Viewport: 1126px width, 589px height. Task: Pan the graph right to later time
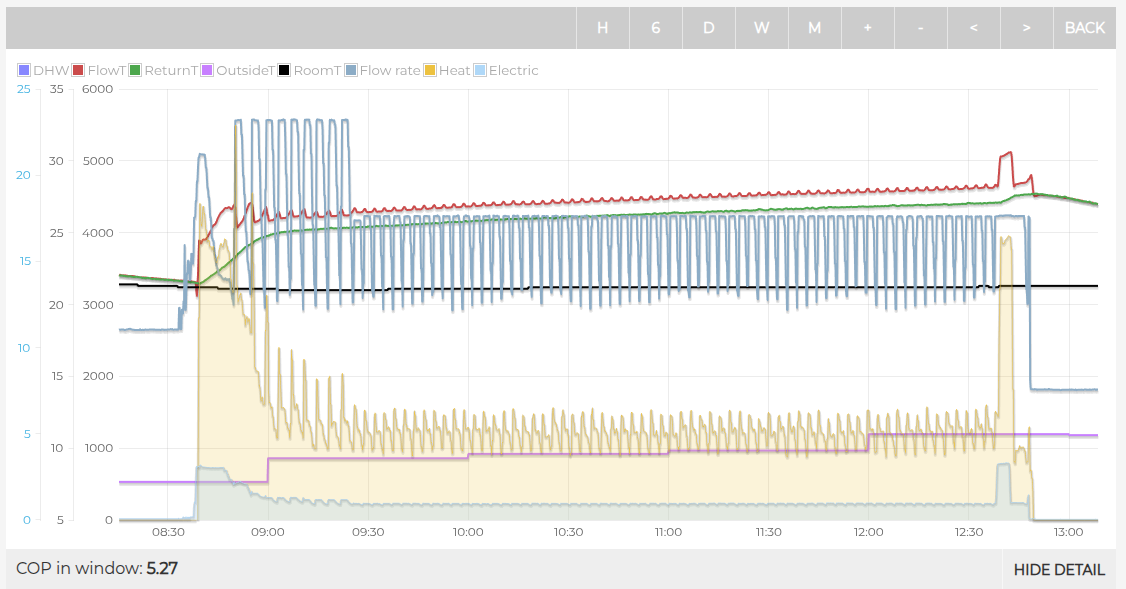point(1026,28)
